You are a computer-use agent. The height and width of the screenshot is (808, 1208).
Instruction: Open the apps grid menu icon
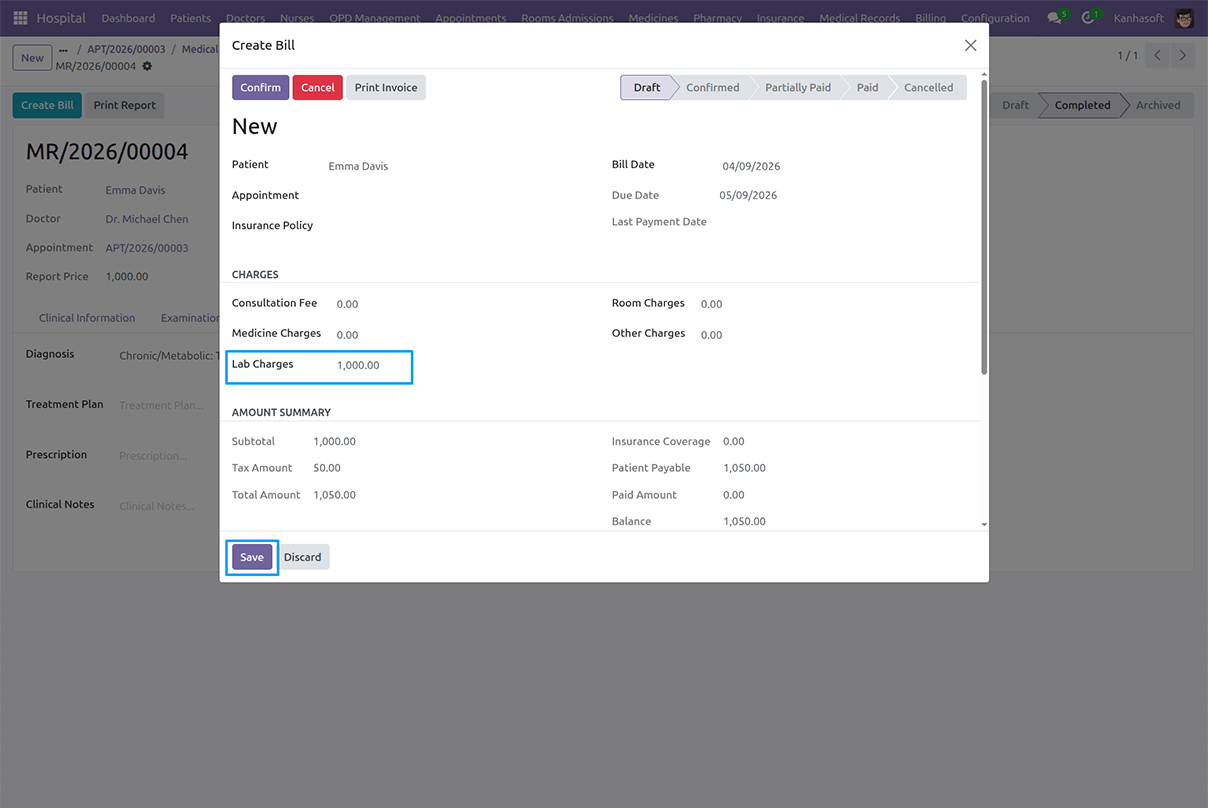point(19,17)
